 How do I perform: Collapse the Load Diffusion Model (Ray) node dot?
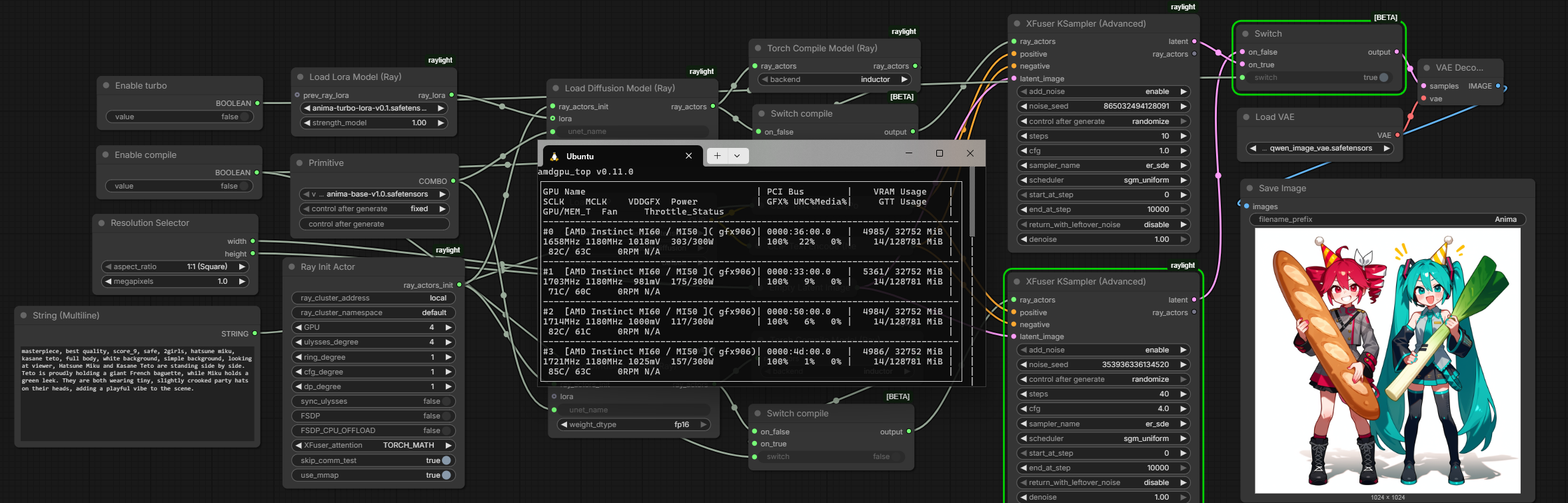click(556, 89)
